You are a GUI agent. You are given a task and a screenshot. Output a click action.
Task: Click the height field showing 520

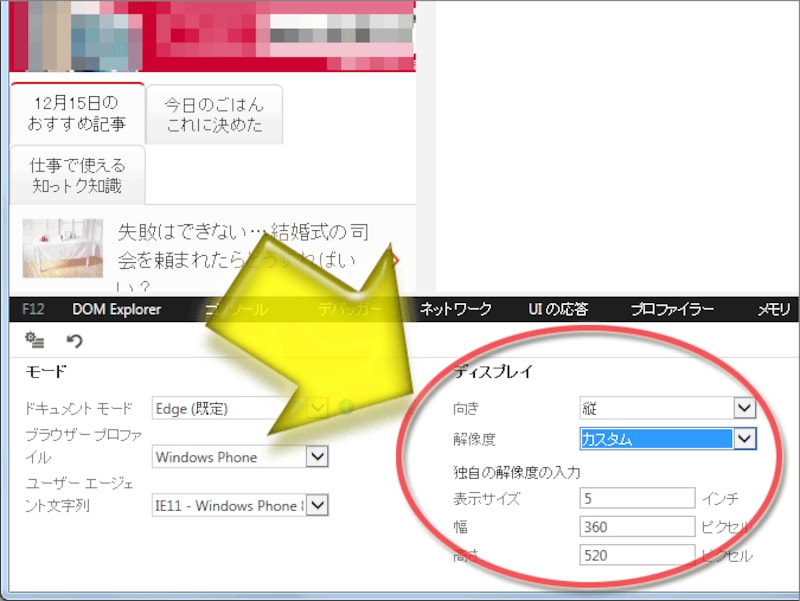(637, 555)
